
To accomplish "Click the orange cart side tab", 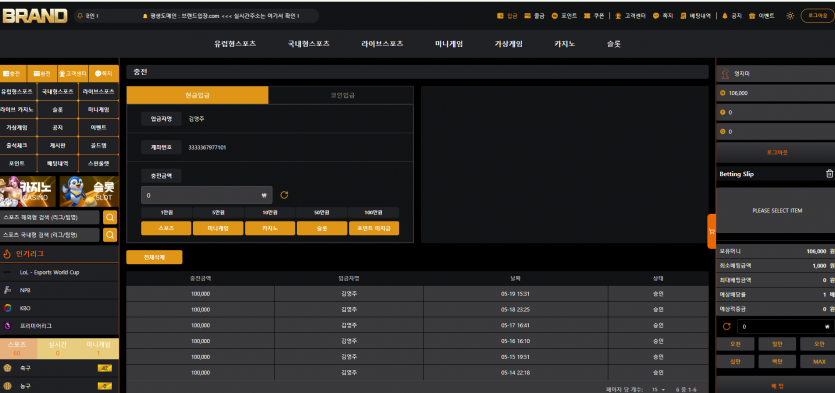I will pos(711,231).
